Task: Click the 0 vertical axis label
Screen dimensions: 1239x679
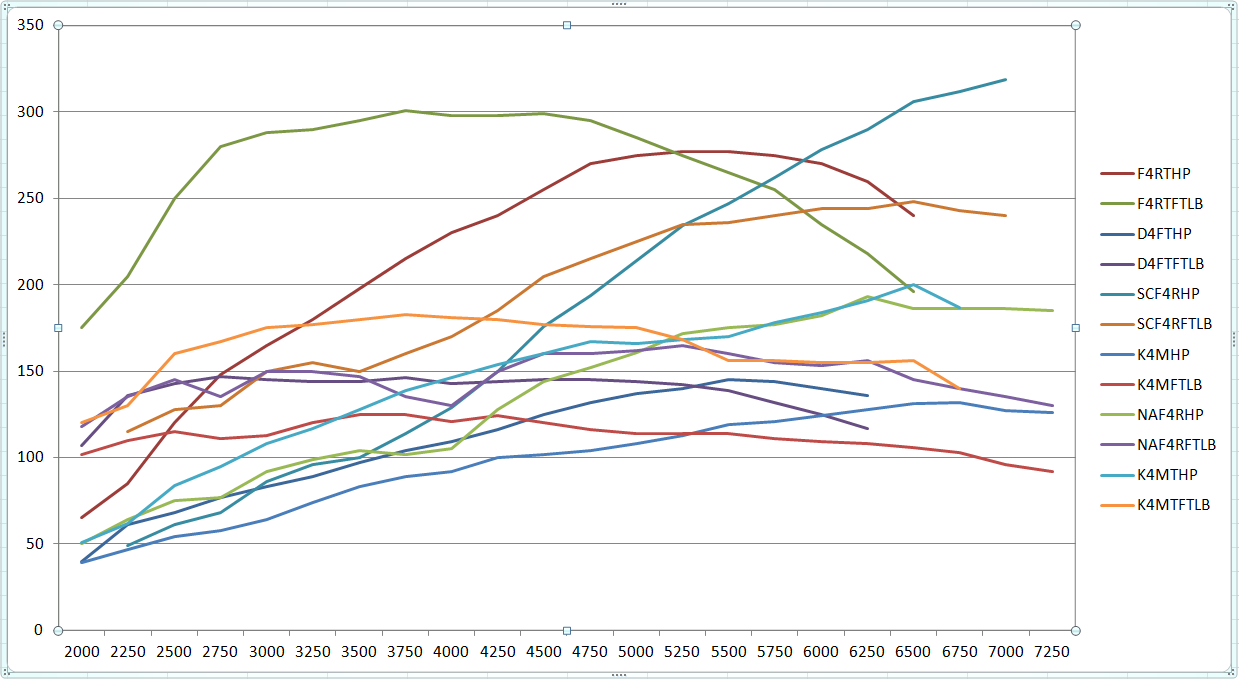Action: pyautogui.click(x=39, y=630)
